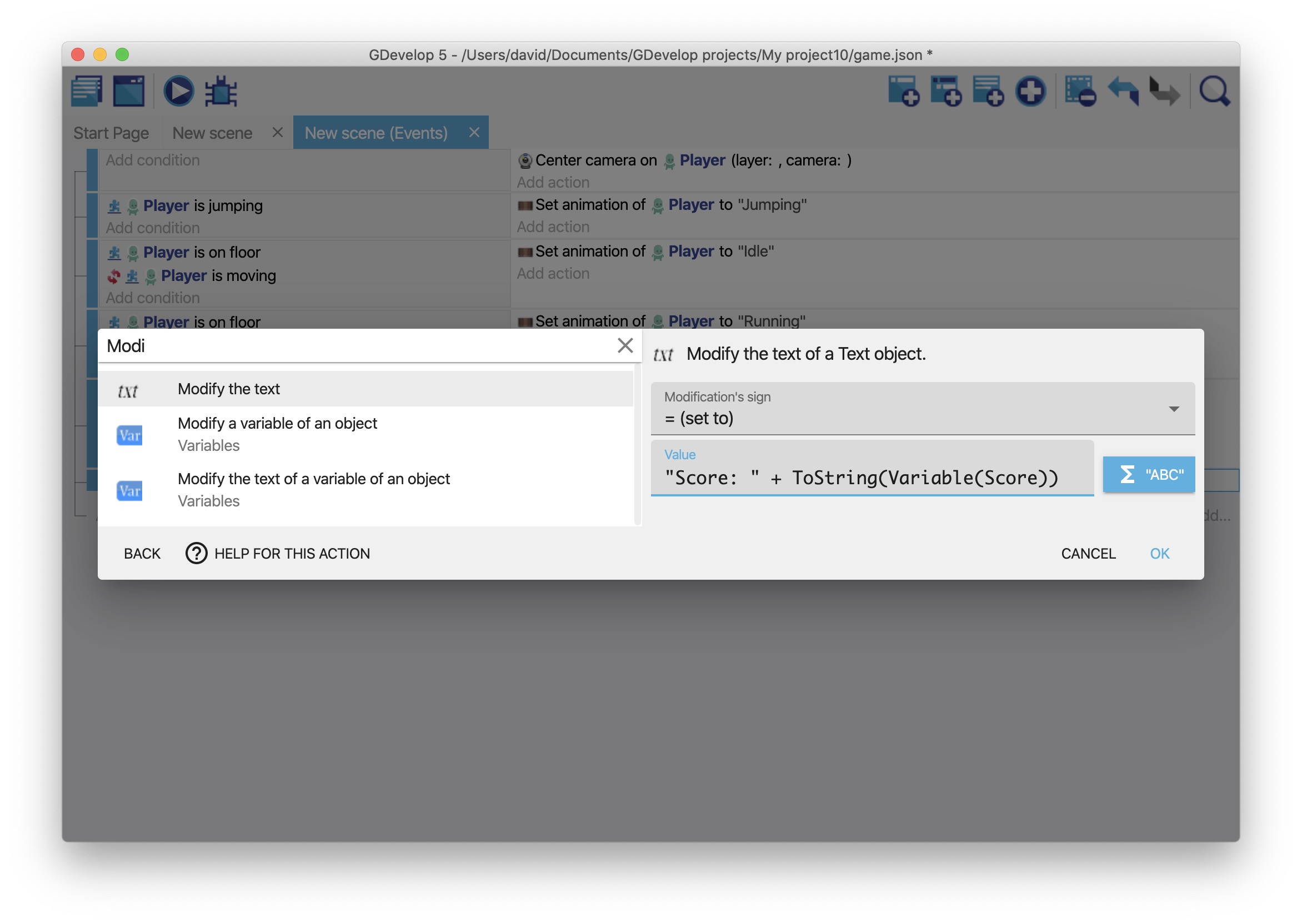1302x924 pixels.
Task: Launch the debugger bug icon
Action: (x=221, y=91)
